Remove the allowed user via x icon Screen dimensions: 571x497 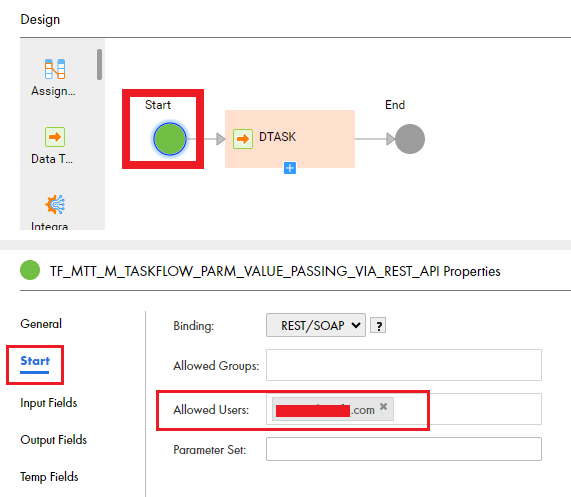click(383, 406)
